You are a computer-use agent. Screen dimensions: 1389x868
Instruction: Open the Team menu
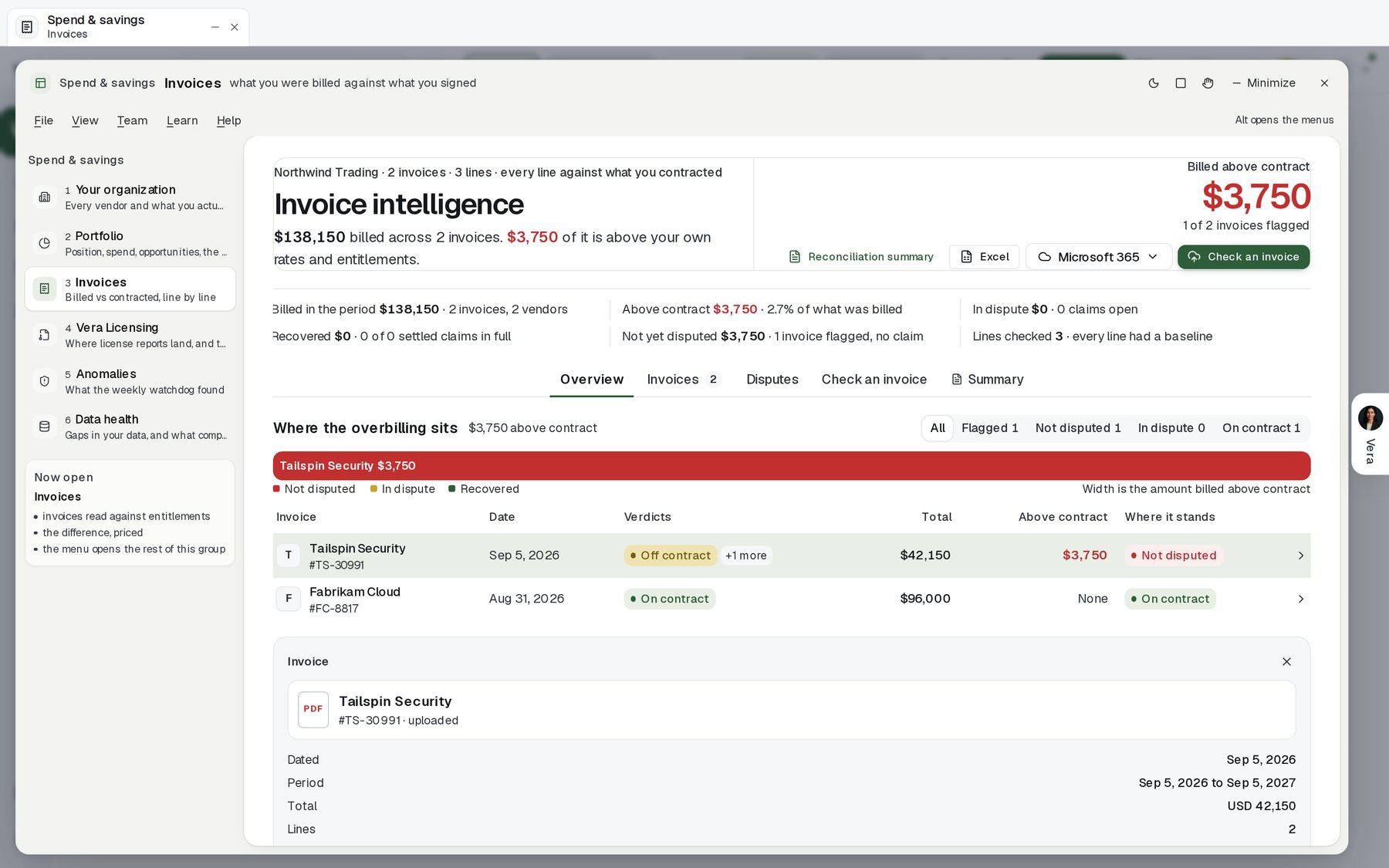(x=132, y=120)
